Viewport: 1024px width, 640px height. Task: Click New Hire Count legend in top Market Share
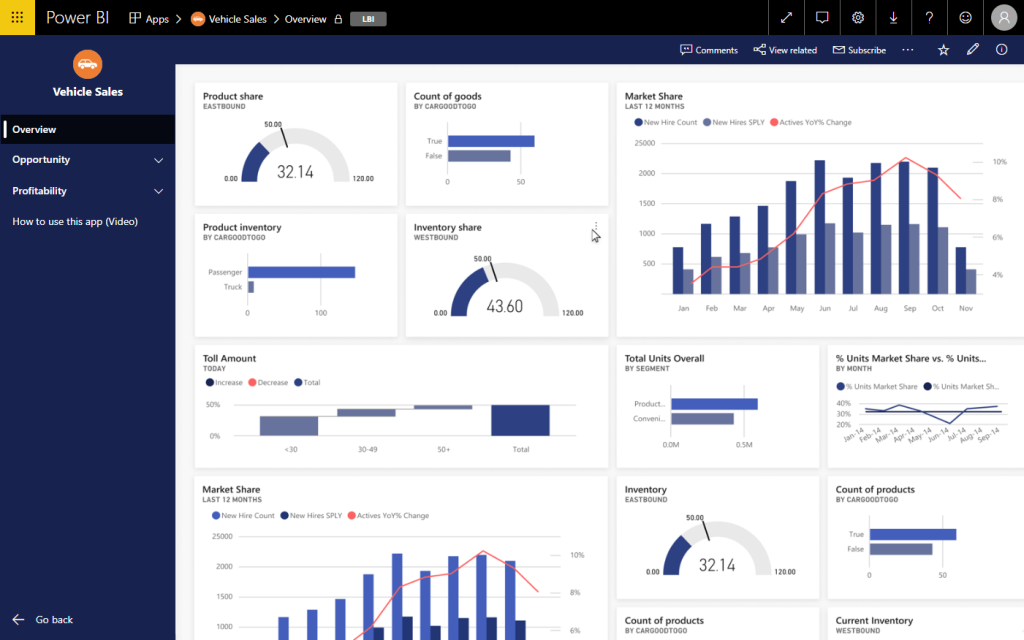tap(665, 122)
